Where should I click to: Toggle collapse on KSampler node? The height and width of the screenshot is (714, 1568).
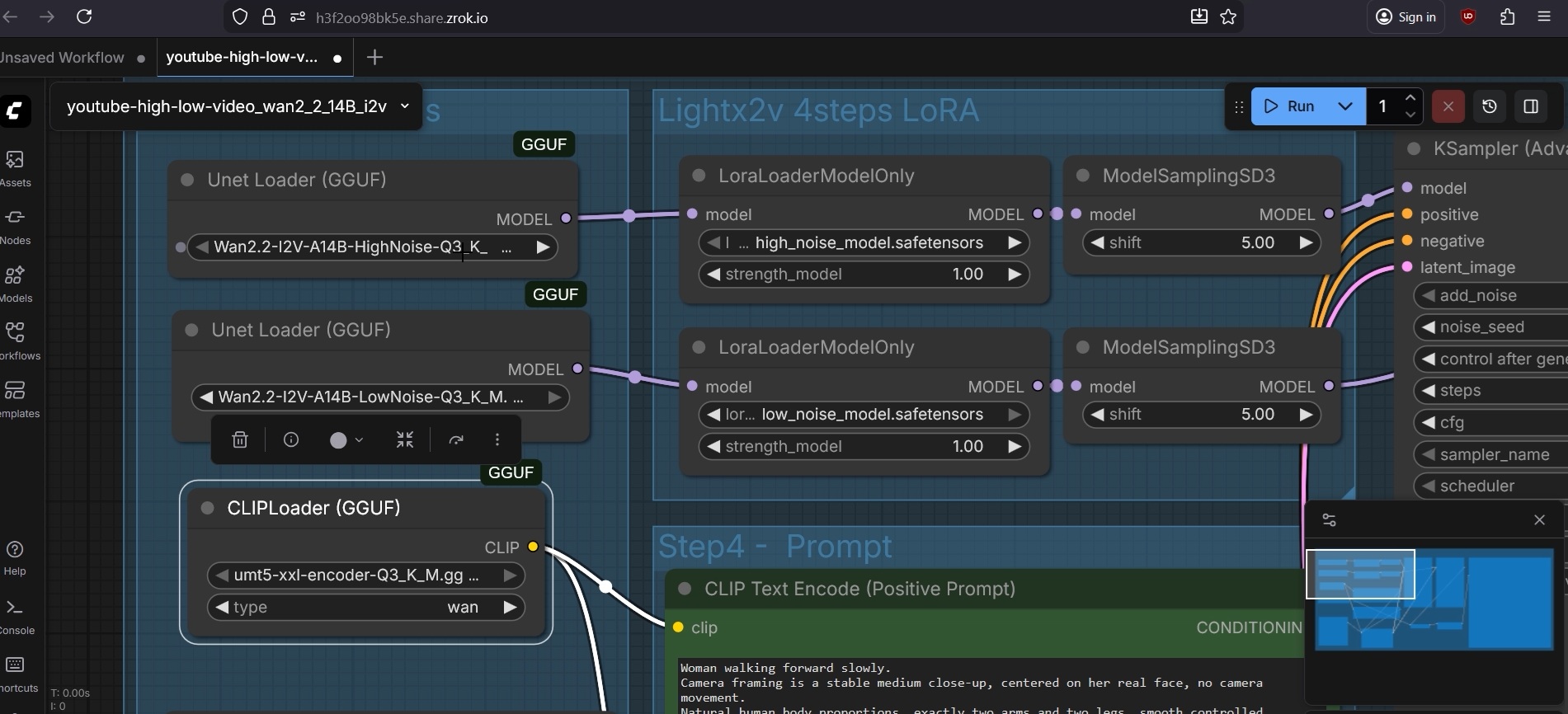pyautogui.click(x=1414, y=149)
